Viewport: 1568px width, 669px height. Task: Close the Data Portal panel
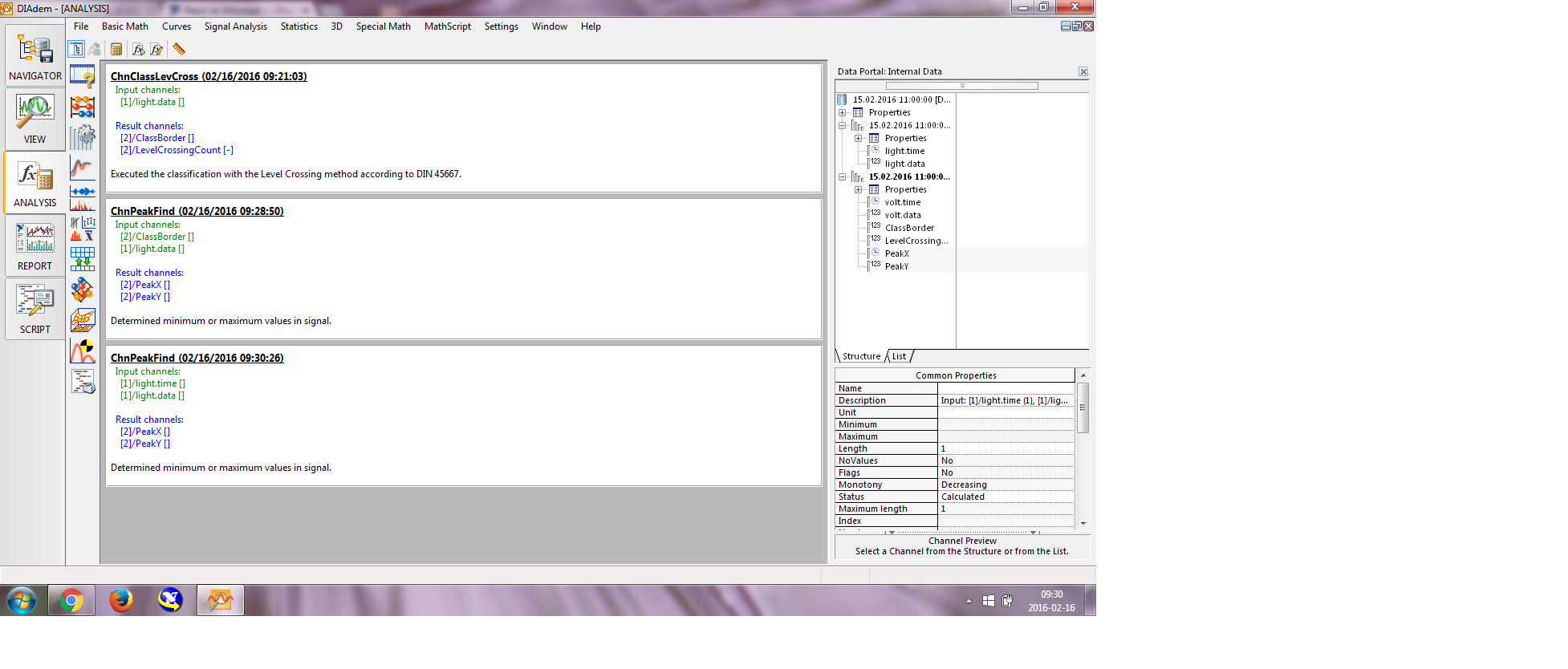(1083, 71)
